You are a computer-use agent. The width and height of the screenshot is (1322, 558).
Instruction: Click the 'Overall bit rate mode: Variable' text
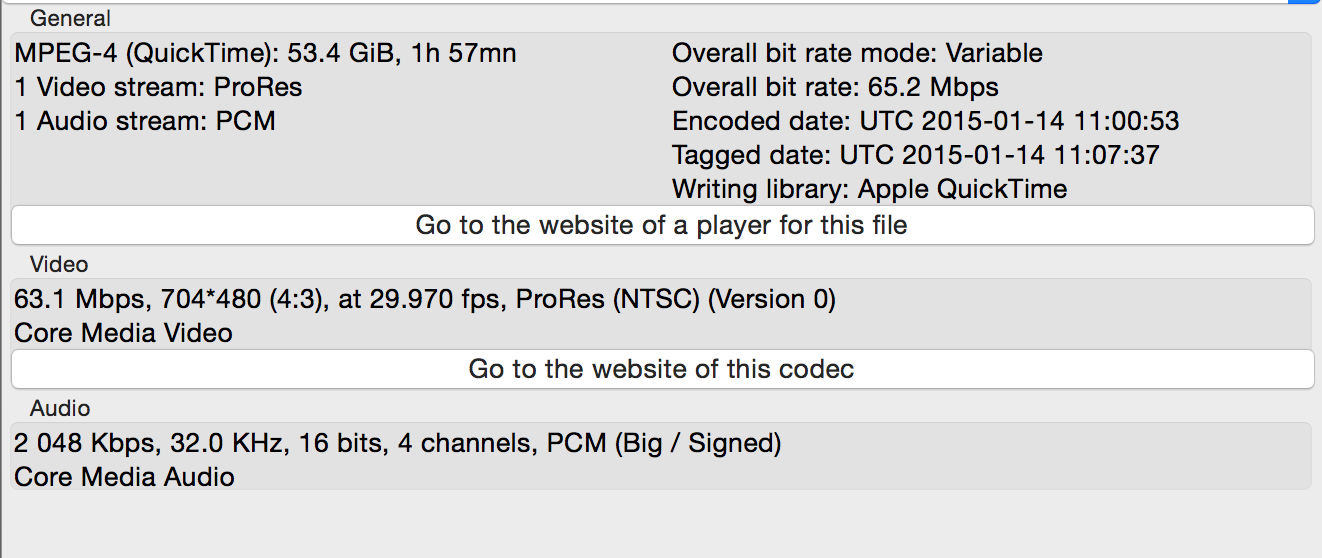857,53
